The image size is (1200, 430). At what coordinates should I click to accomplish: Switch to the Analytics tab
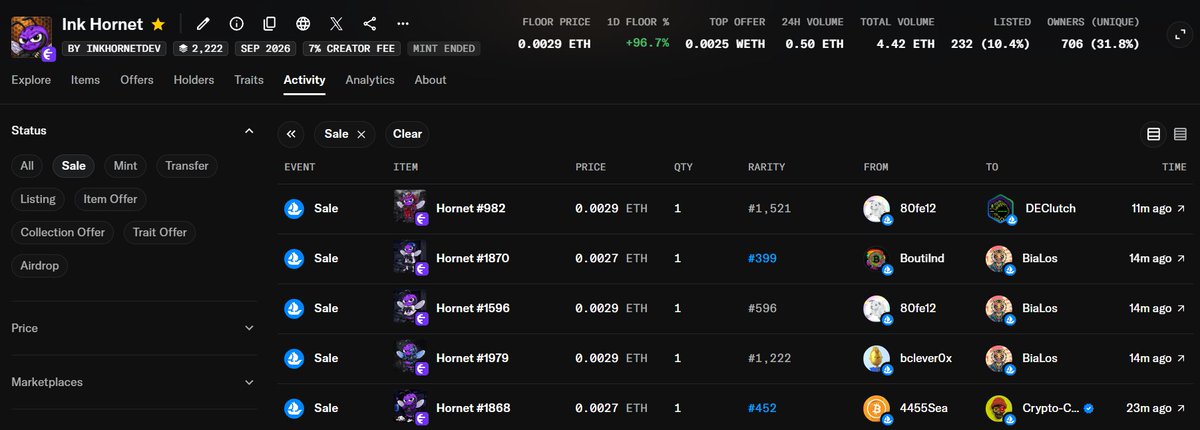[370, 80]
